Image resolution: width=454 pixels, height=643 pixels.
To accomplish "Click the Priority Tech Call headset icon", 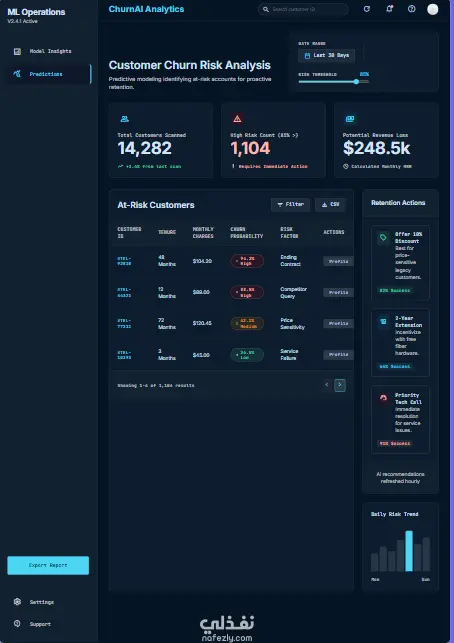I will 383,398.
